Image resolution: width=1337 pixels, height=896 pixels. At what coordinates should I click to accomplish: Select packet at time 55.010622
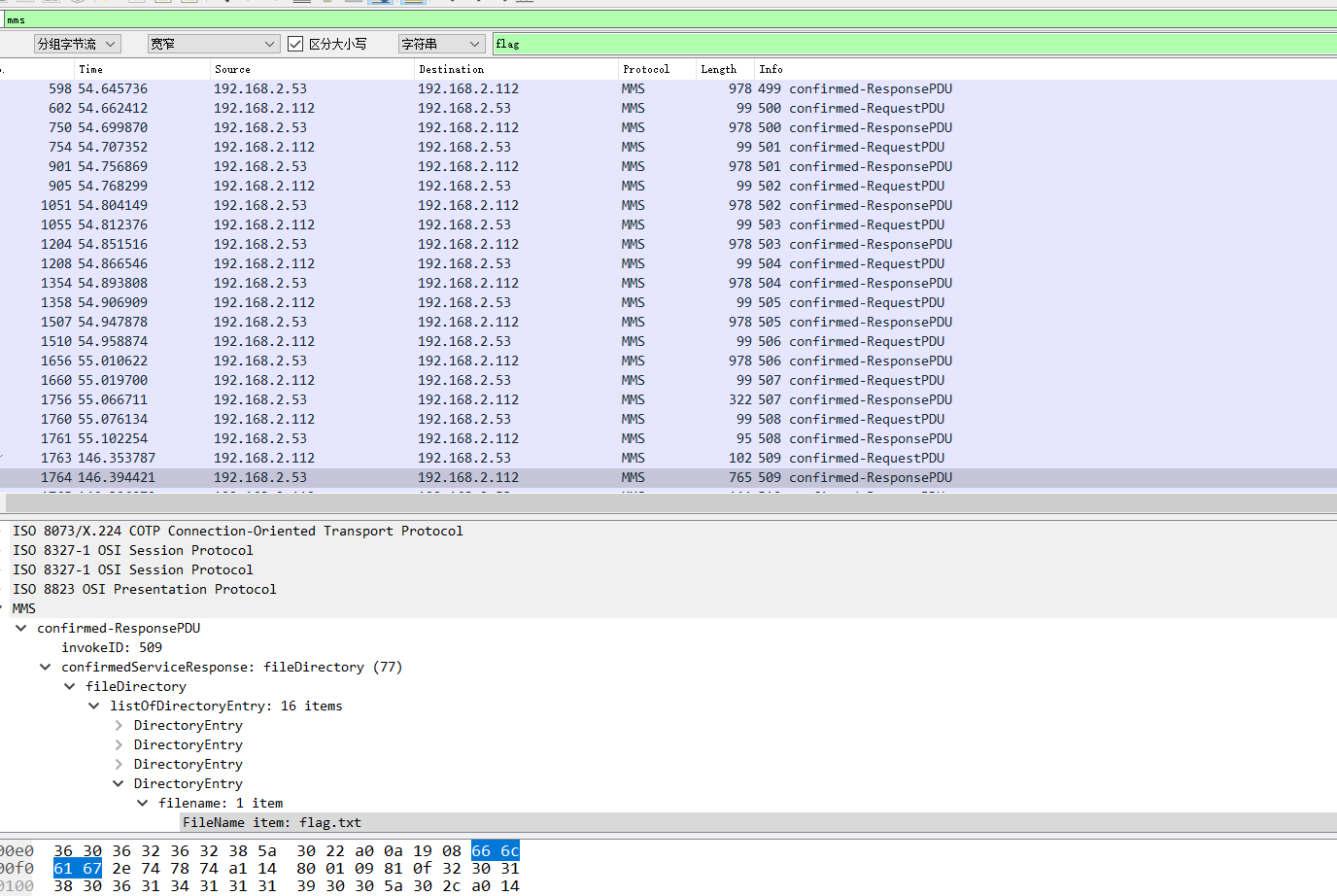point(668,361)
